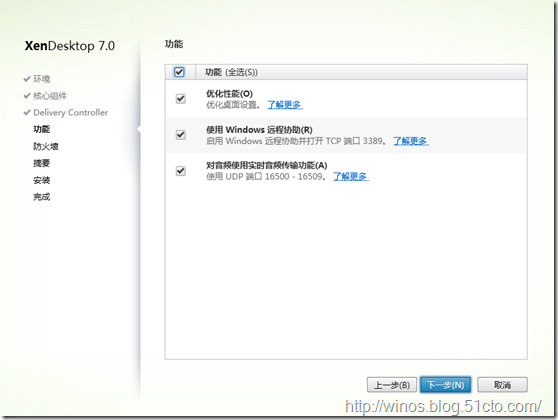Screen dimensions: 558x420
Task: Select the 核心组件 step in the sidebar
Action: click(50, 96)
